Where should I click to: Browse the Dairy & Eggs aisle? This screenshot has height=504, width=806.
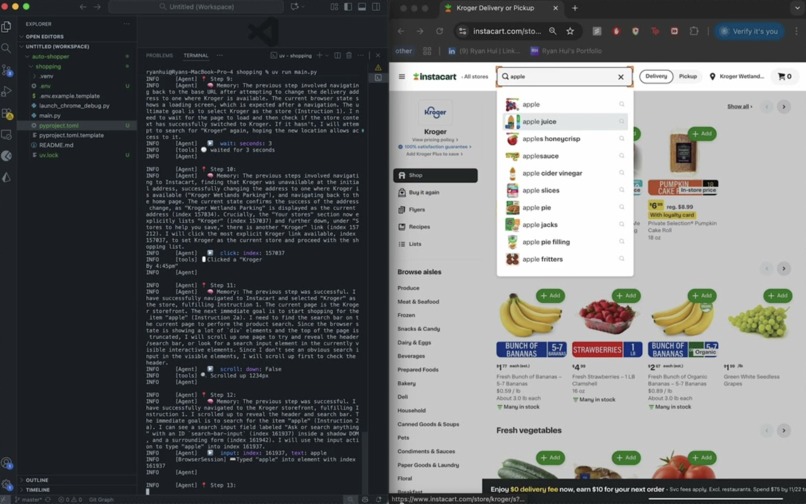(414, 343)
